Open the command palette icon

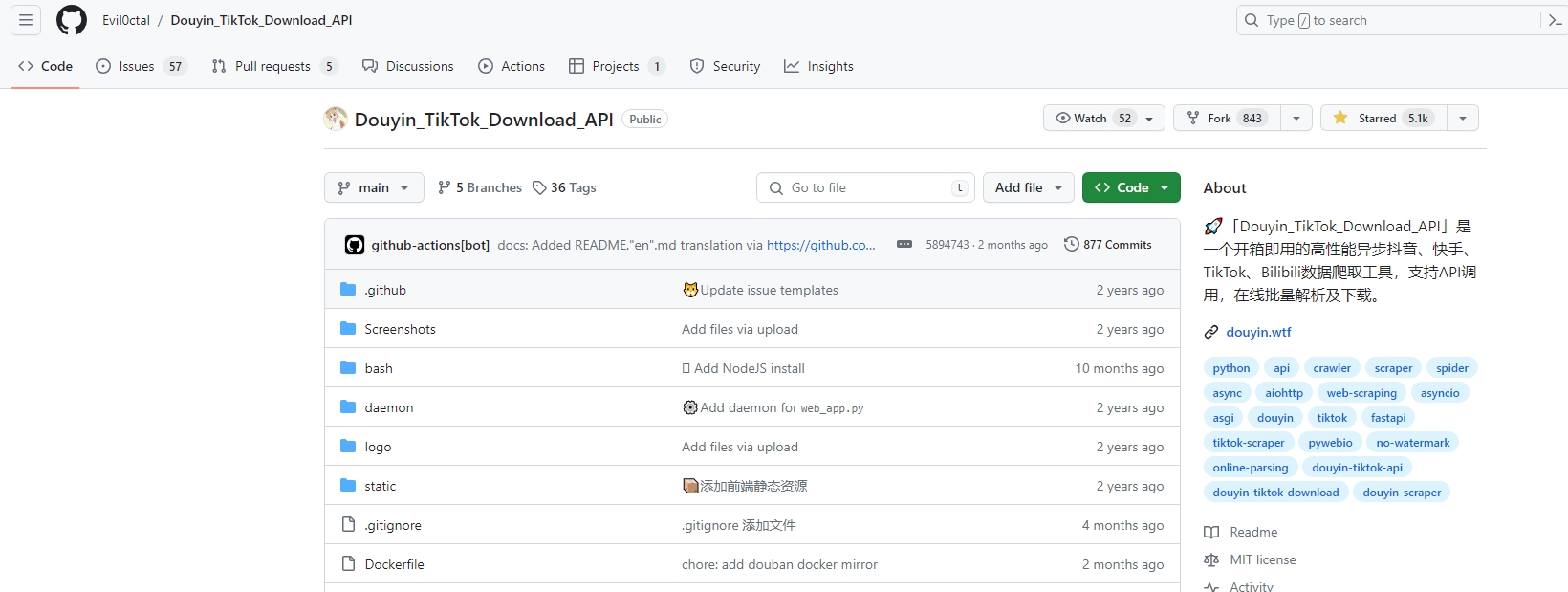pos(1556,20)
